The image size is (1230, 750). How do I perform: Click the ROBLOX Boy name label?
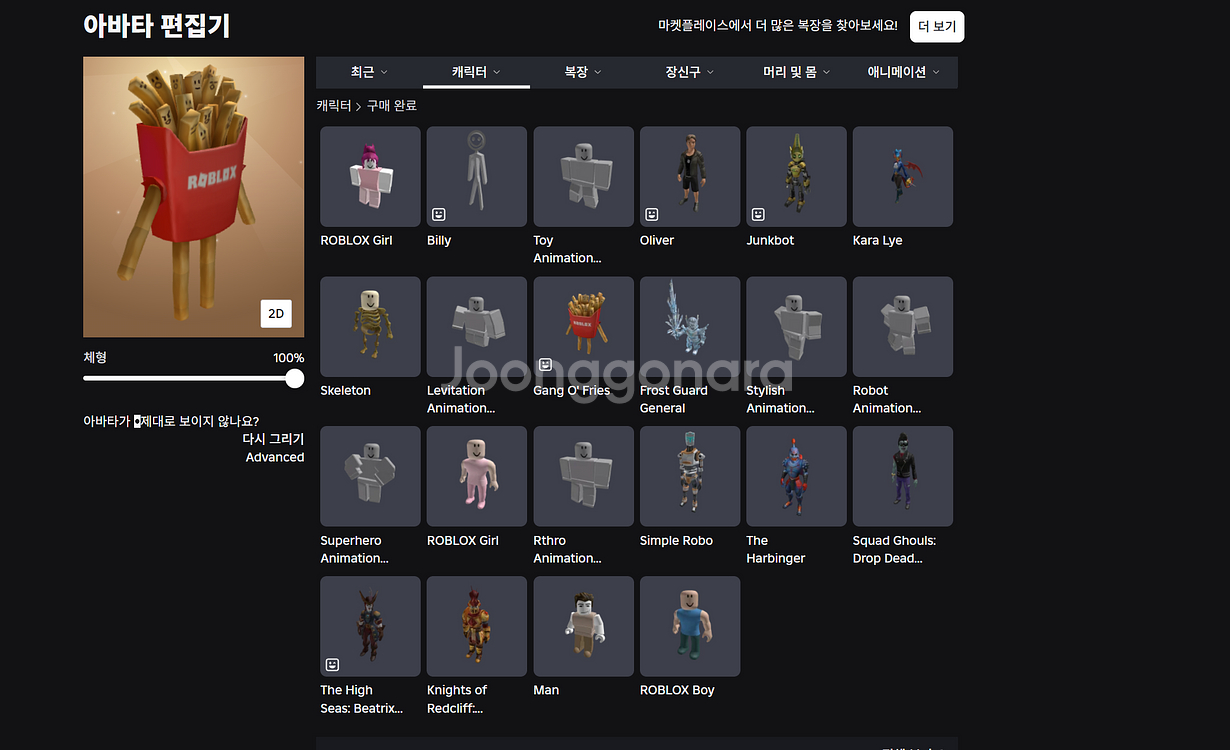[677, 690]
